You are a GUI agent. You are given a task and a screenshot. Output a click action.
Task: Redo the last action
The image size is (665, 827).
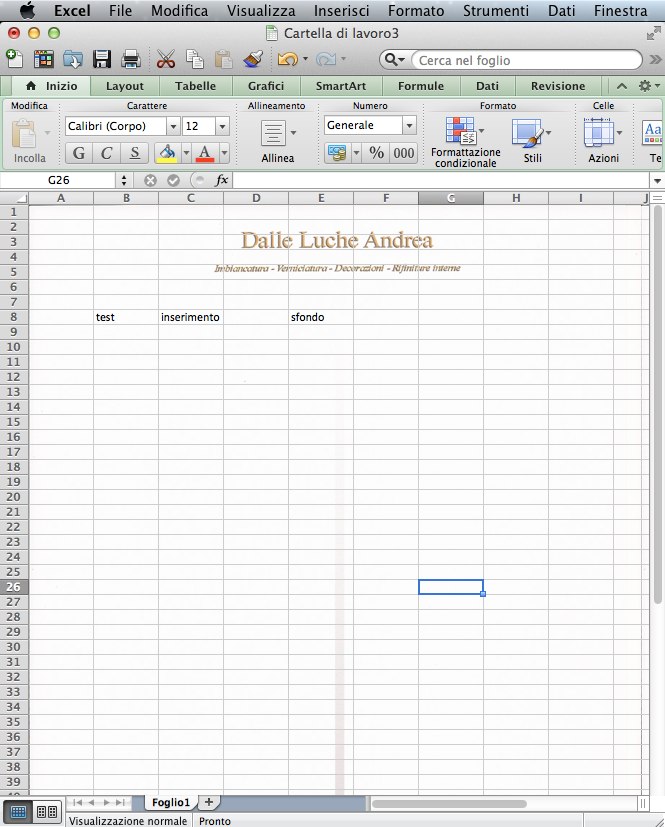326,59
